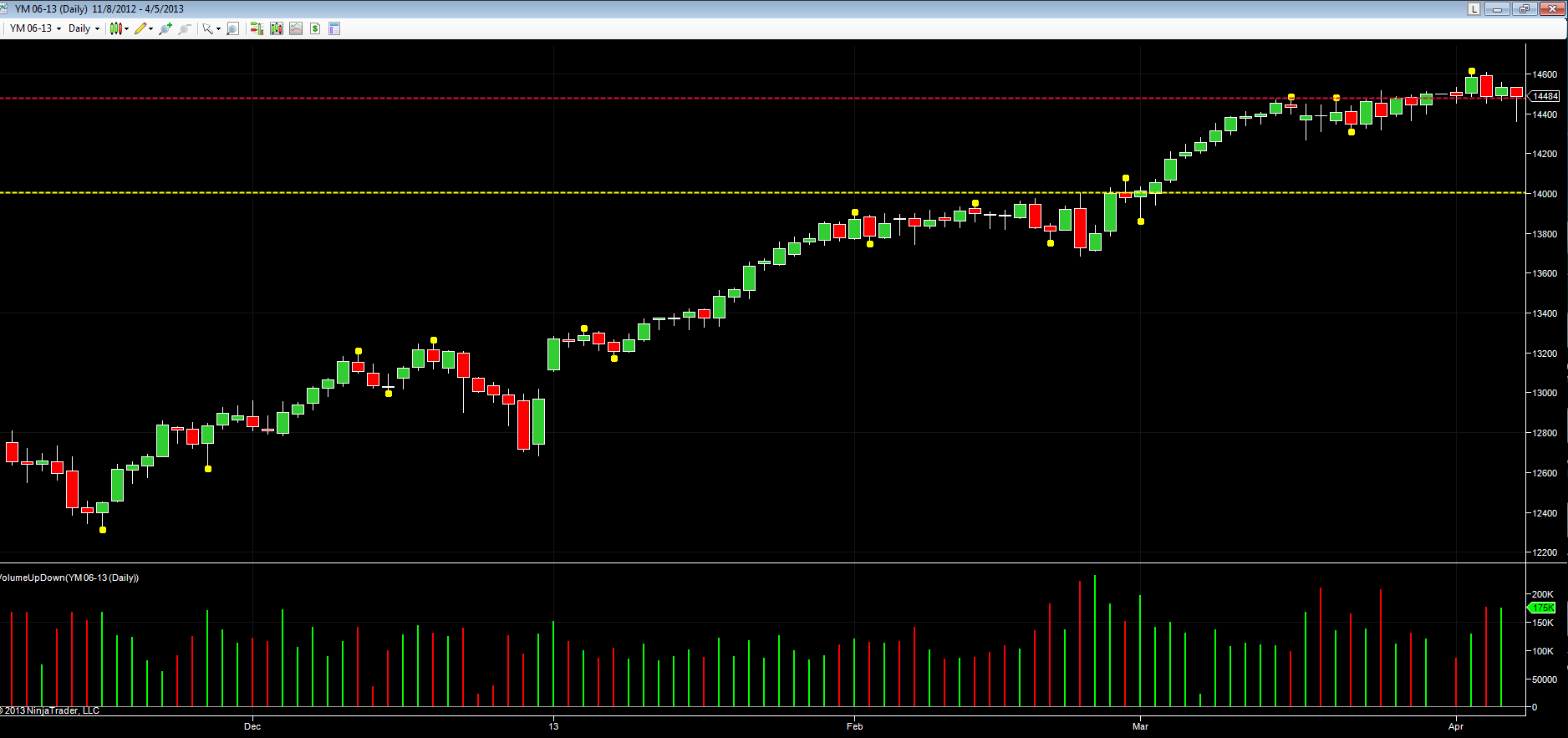Click the 13000 price axis label
This screenshot has height=738, width=1568.
[1545, 393]
